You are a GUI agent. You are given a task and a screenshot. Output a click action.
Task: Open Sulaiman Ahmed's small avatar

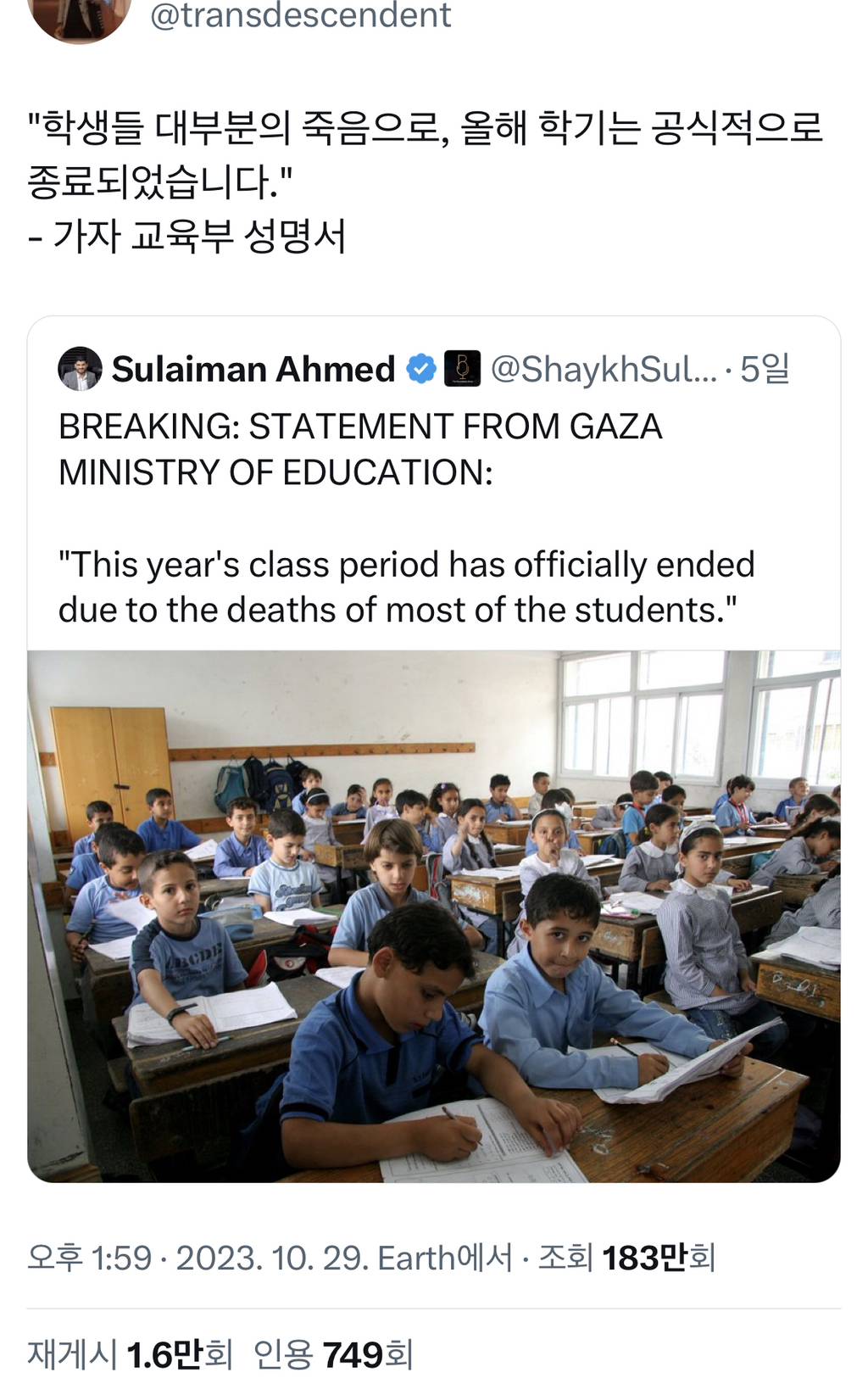coord(80,369)
